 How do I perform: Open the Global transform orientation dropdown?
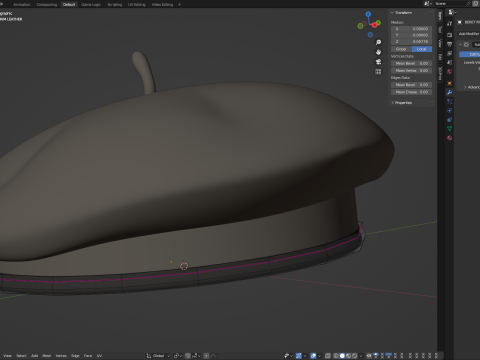pos(158,356)
